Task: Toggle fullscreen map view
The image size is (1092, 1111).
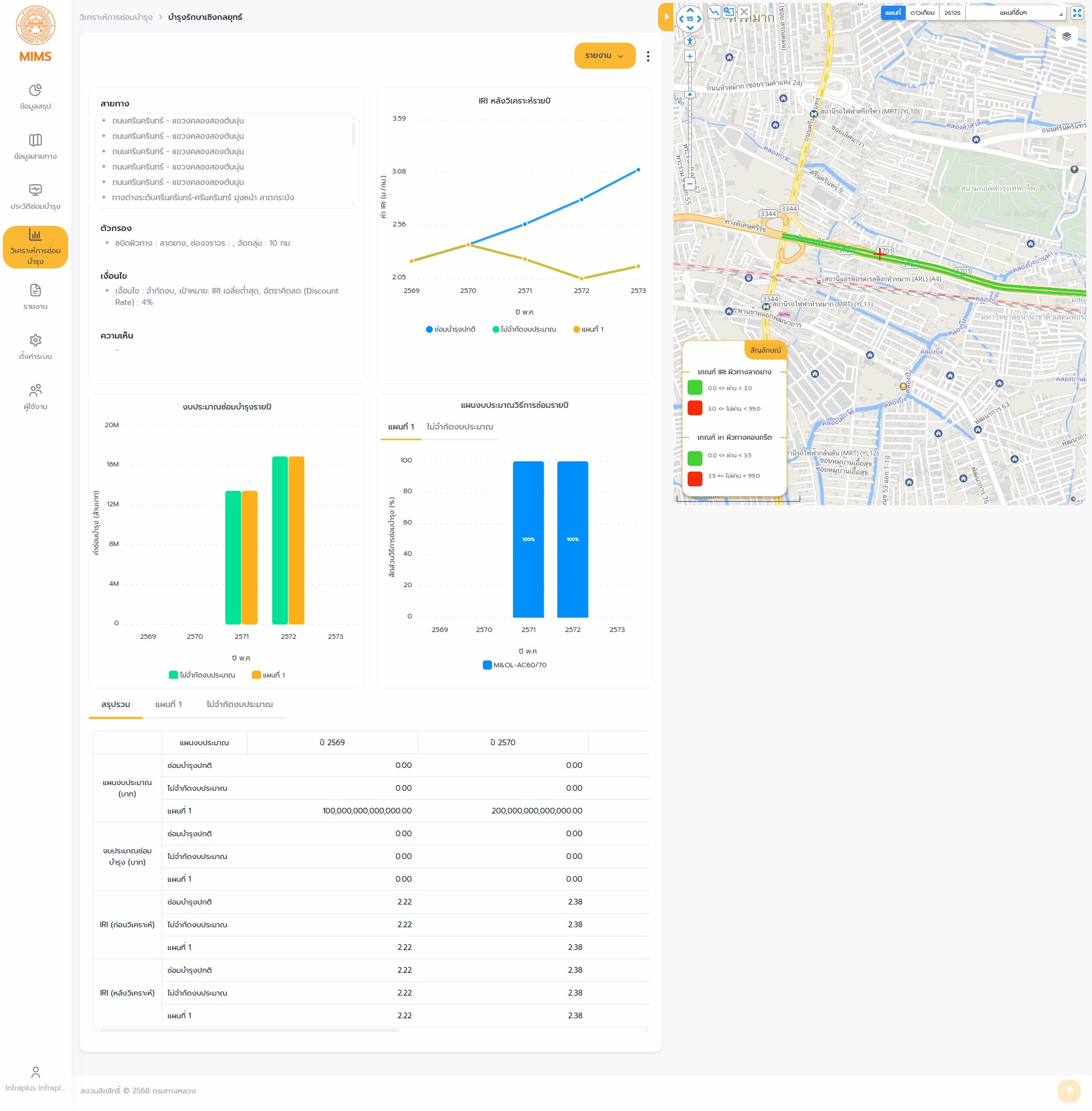Action: (x=1077, y=13)
